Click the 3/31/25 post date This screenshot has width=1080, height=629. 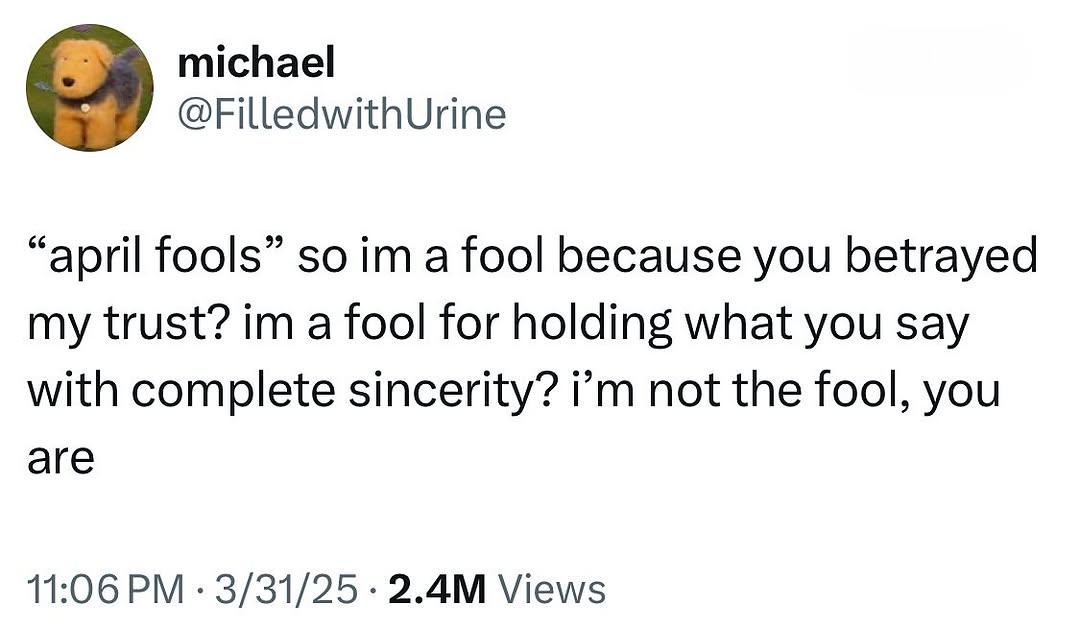[x=287, y=590]
